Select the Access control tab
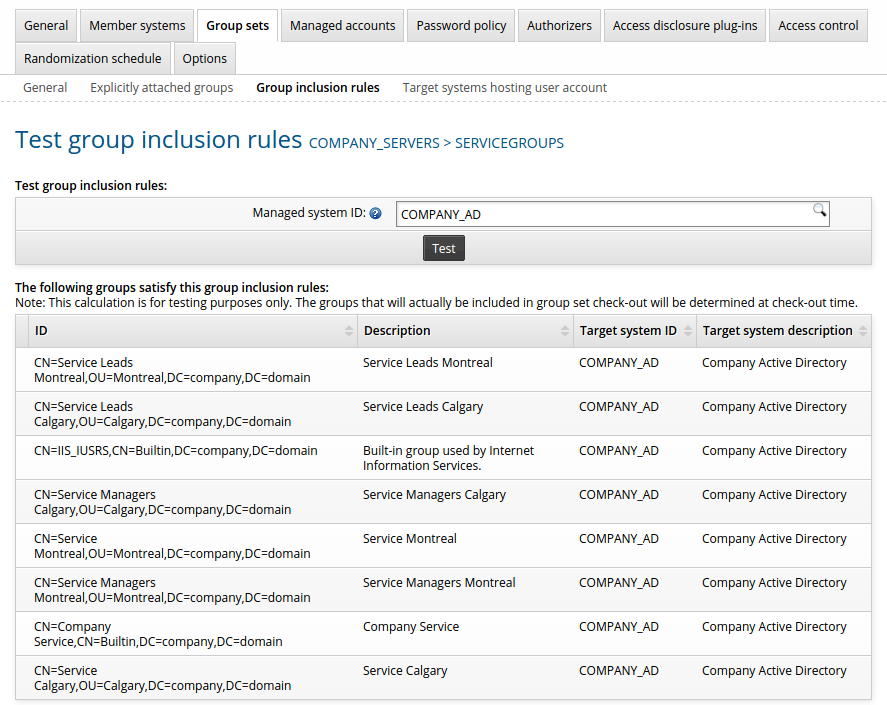The image size is (887, 705). coord(818,26)
